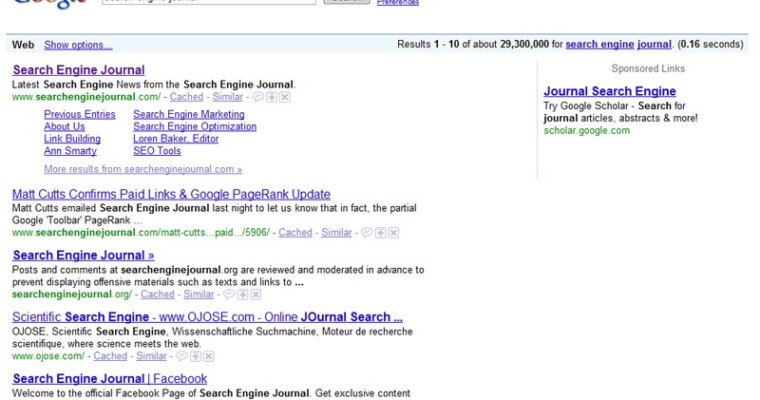Open Search Engine Journal | Facebook result
Screen dimensions: 760x400
(110, 379)
